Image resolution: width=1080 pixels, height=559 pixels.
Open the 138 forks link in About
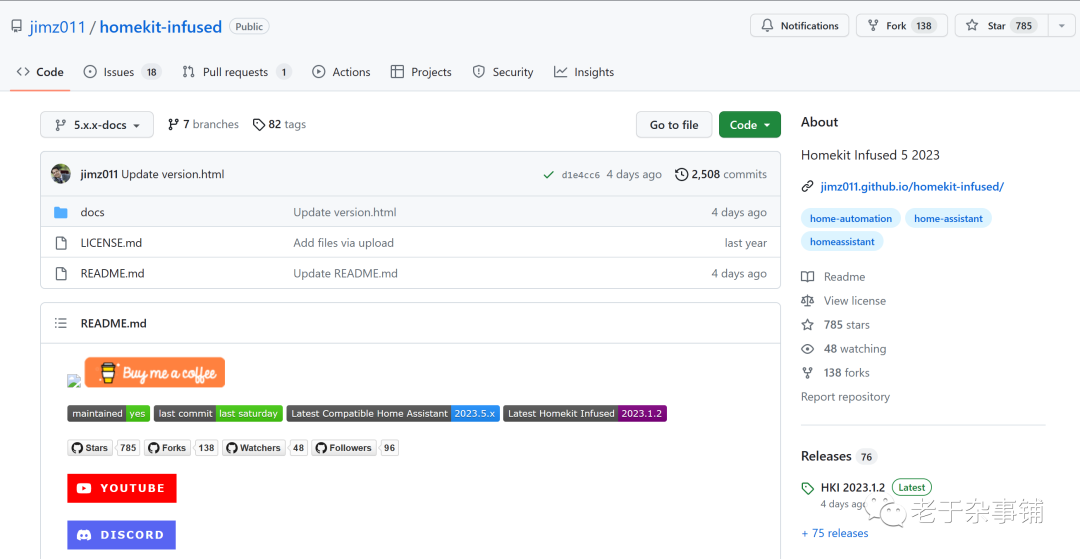[835, 372]
